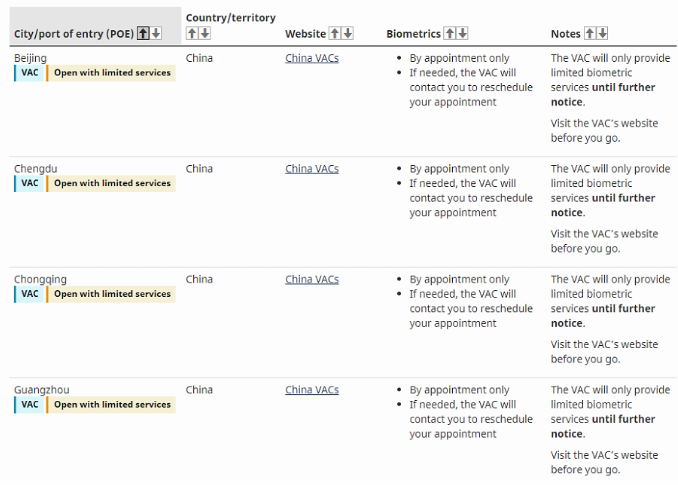Click Chengdu's Open with limited services badge
Screen dimensions: 678x485
pos(112,184)
